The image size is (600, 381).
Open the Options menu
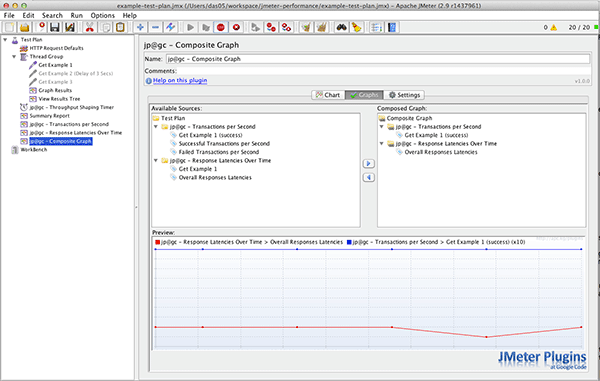point(103,15)
